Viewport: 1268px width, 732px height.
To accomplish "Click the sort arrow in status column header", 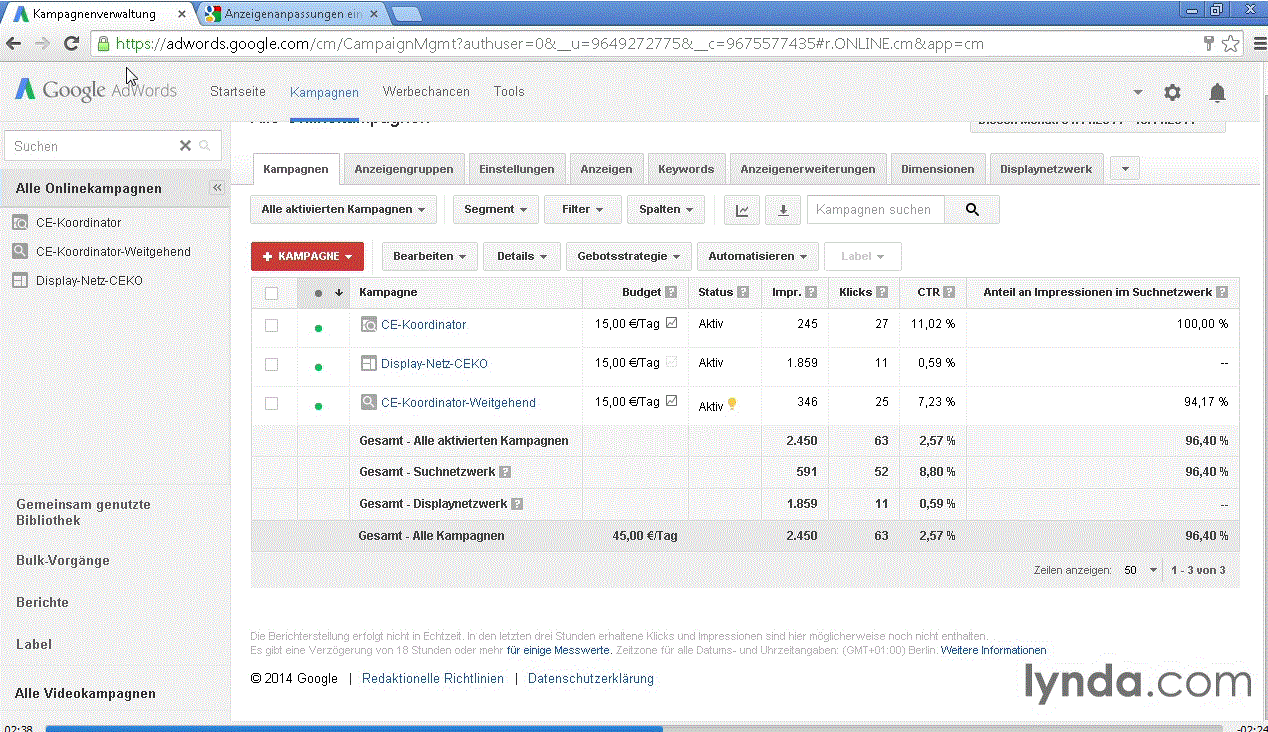I will click(x=339, y=293).
